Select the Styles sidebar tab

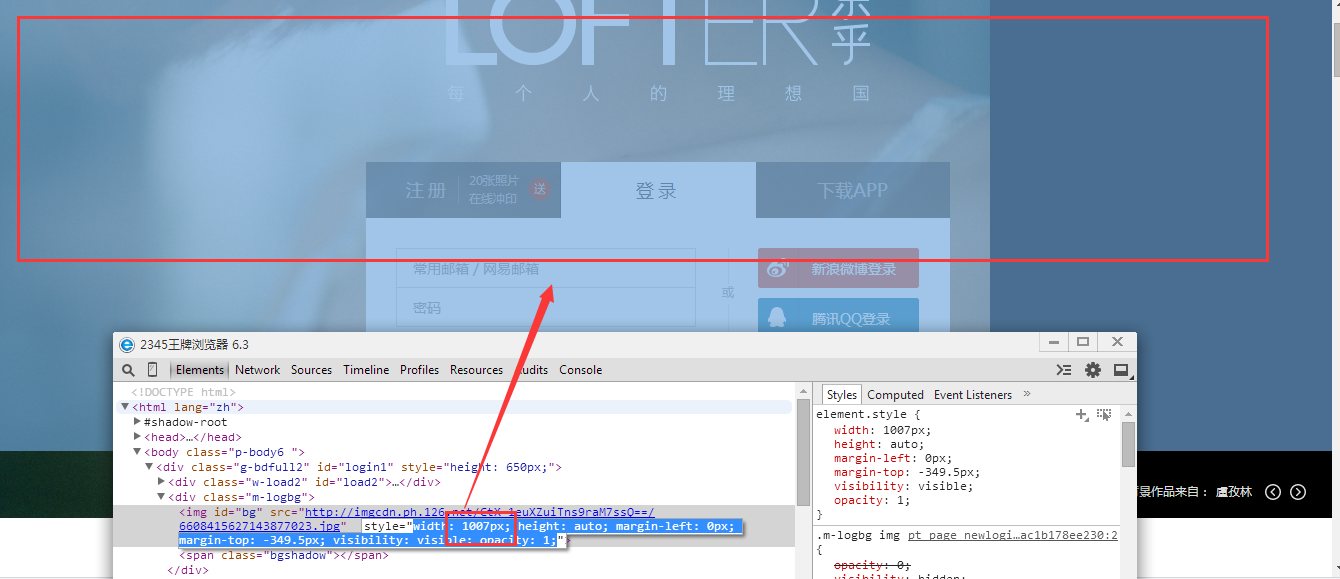(x=842, y=395)
